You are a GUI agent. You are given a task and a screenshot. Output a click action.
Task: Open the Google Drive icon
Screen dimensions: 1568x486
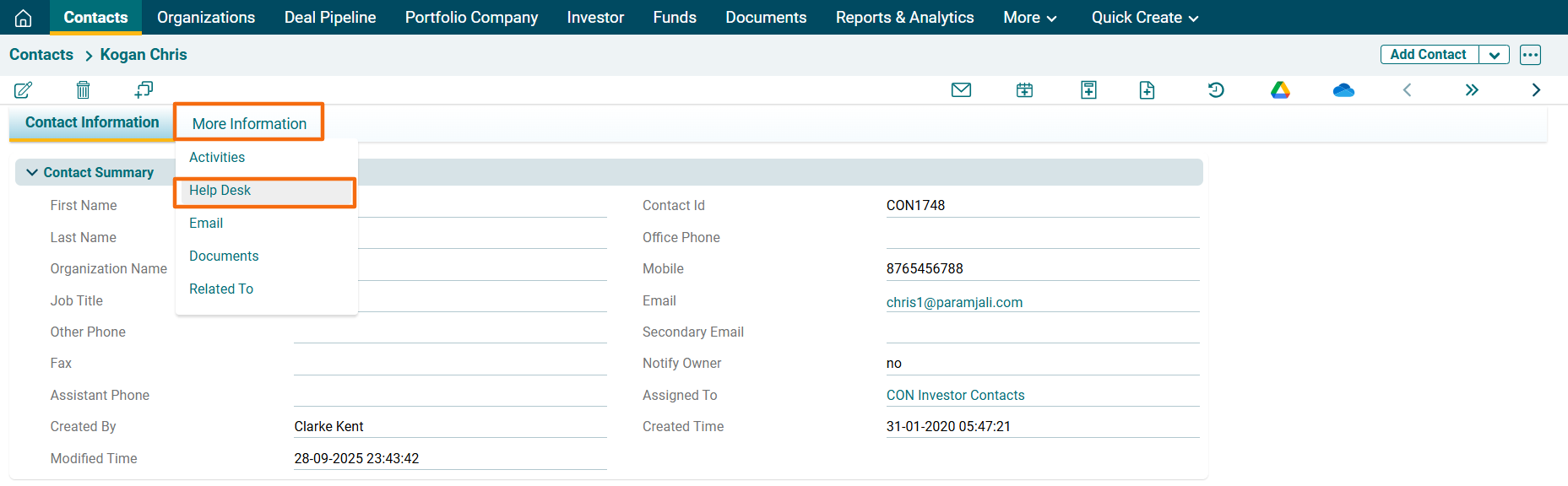tap(1280, 90)
